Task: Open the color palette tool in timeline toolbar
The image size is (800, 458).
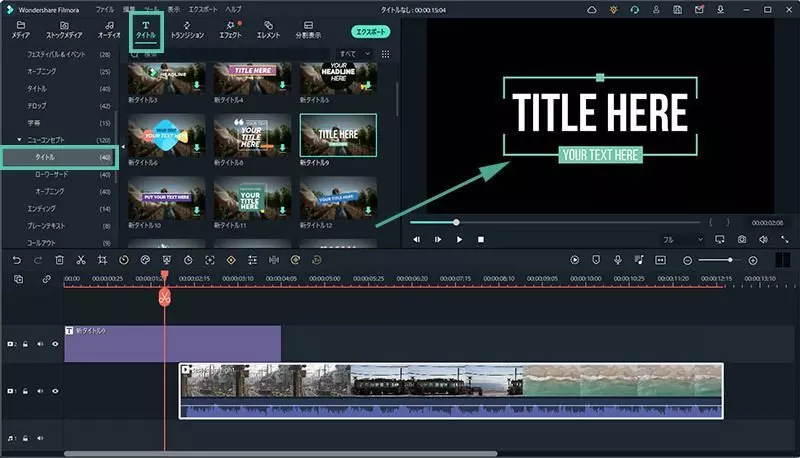Action: (x=146, y=260)
